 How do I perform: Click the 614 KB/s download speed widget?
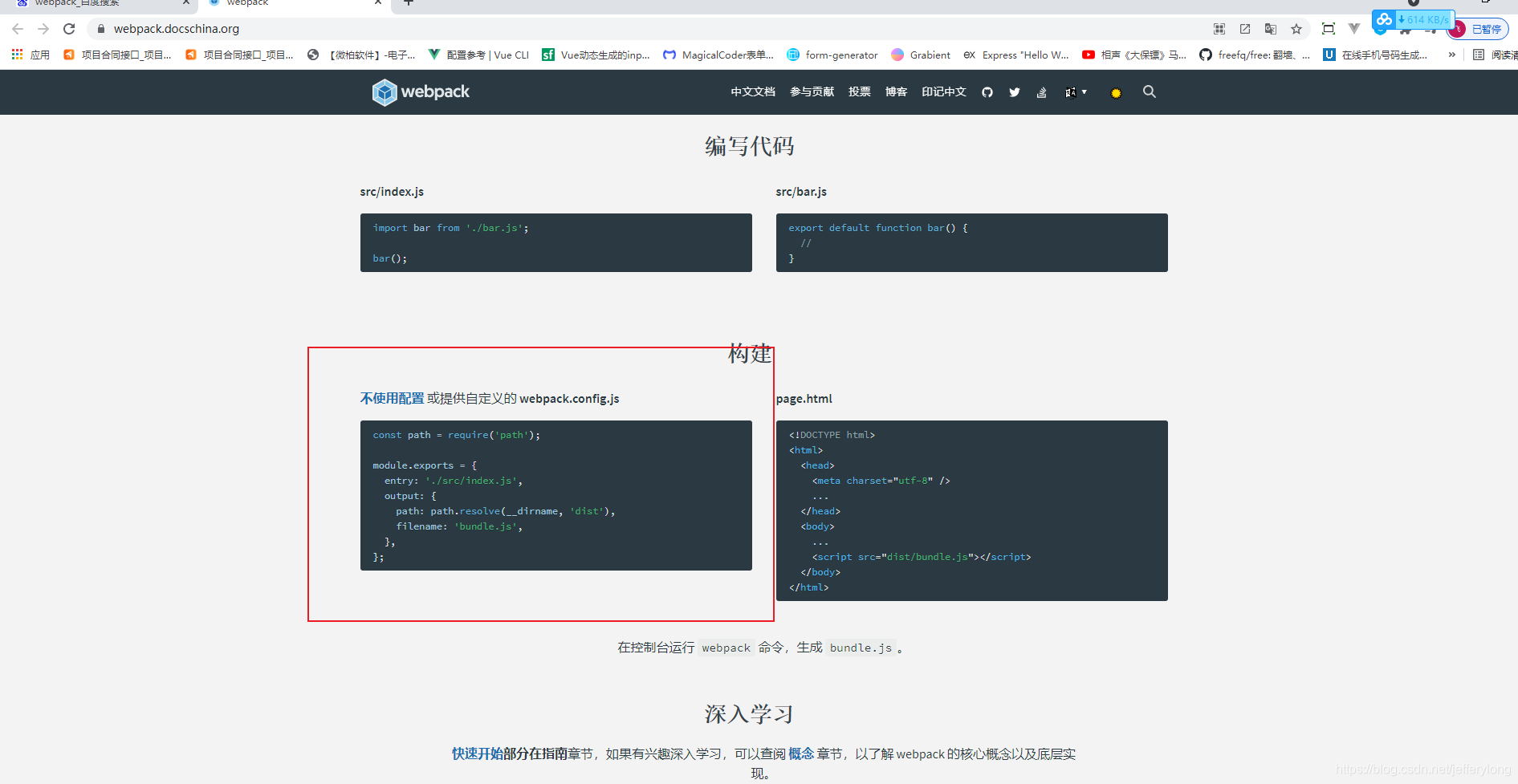[x=1414, y=19]
